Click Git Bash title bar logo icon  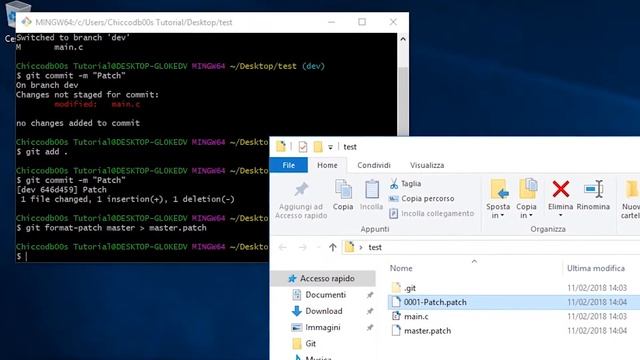[26, 22]
